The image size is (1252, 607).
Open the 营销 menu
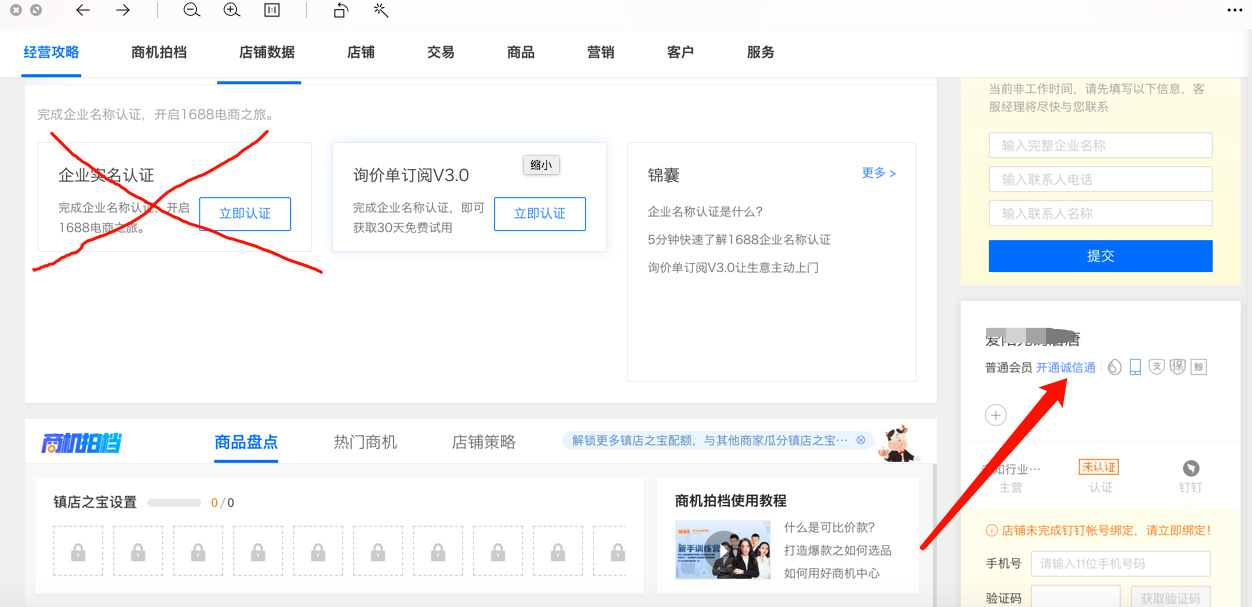click(x=601, y=52)
